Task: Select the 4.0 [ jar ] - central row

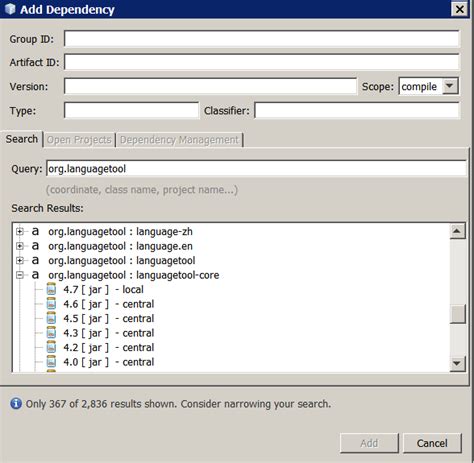Action: pyautogui.click(x=109, y=362)
